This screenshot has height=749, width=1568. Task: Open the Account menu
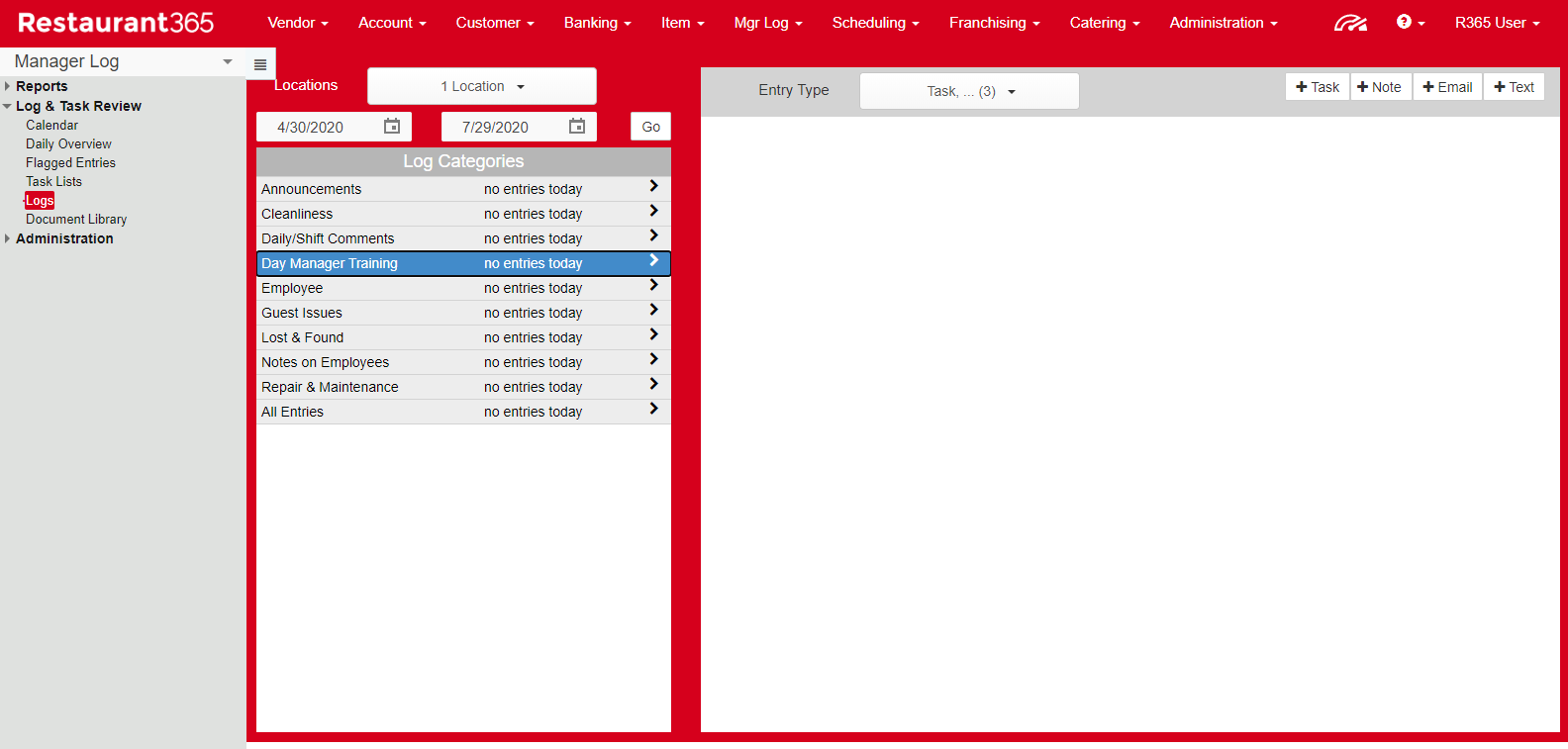tap(392, 23)
